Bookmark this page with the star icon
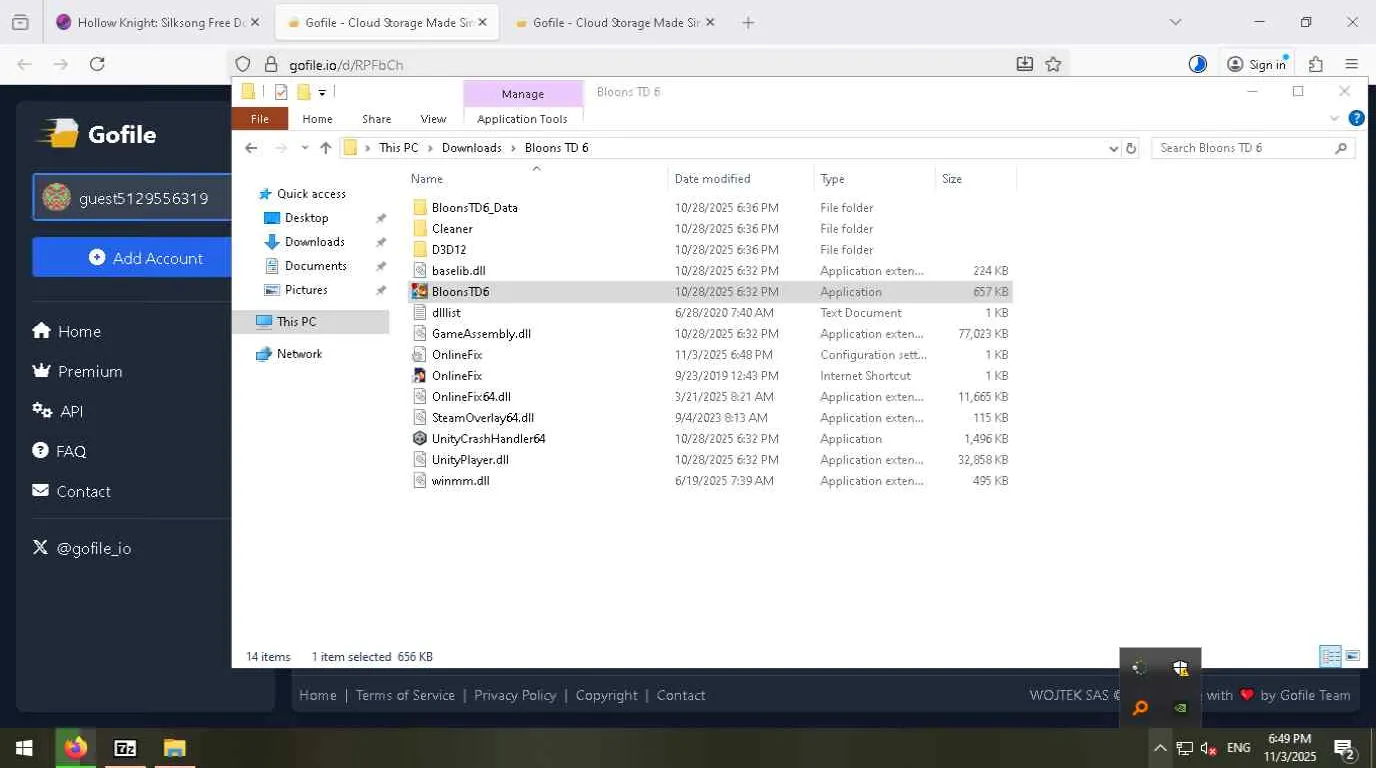 click(1053, 64)
